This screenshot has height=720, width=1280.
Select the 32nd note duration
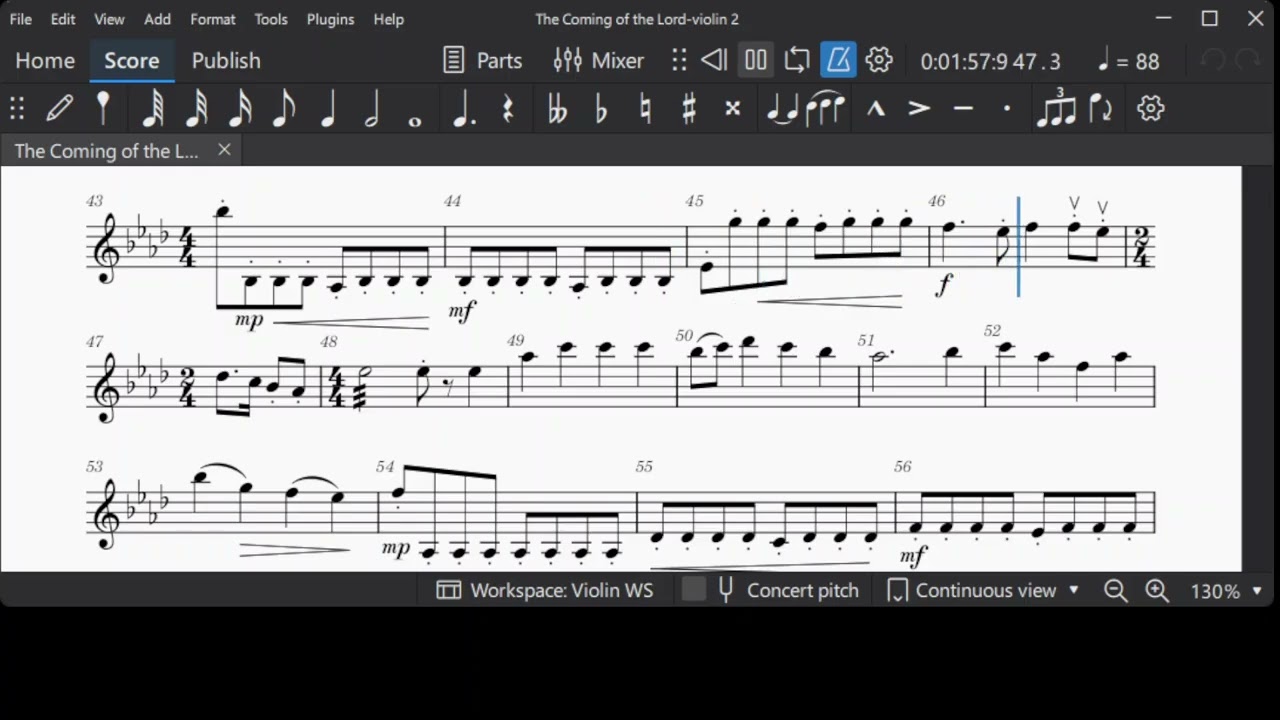click(196, 108)
